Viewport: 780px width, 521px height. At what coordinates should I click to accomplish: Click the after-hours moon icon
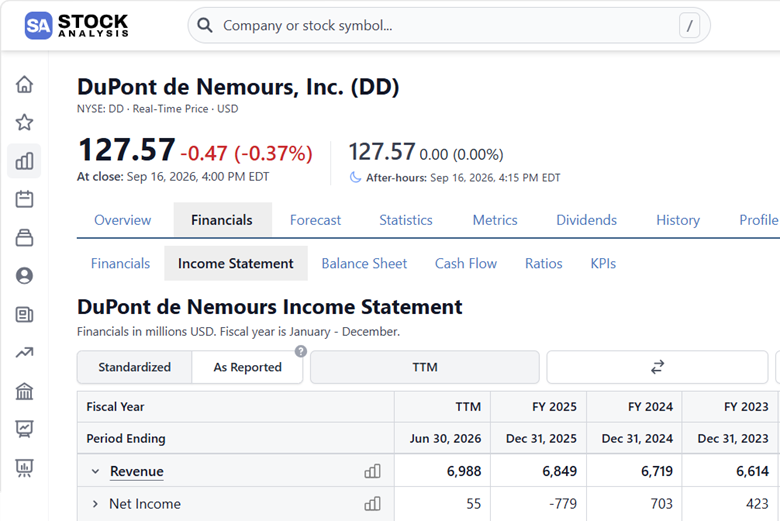(355, 177)
